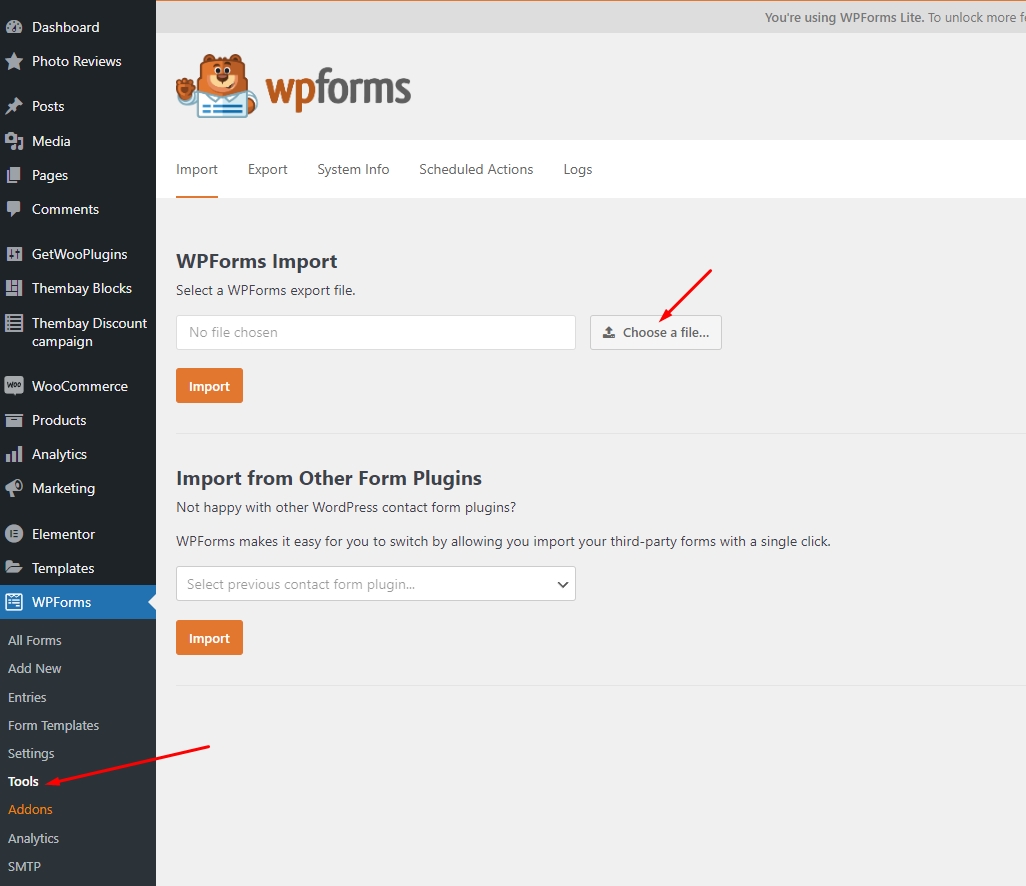Image resolution: width=1026 pixels, height=886 pixels.
Task: Click the Comments speech bubble icon
Action: 14,209
